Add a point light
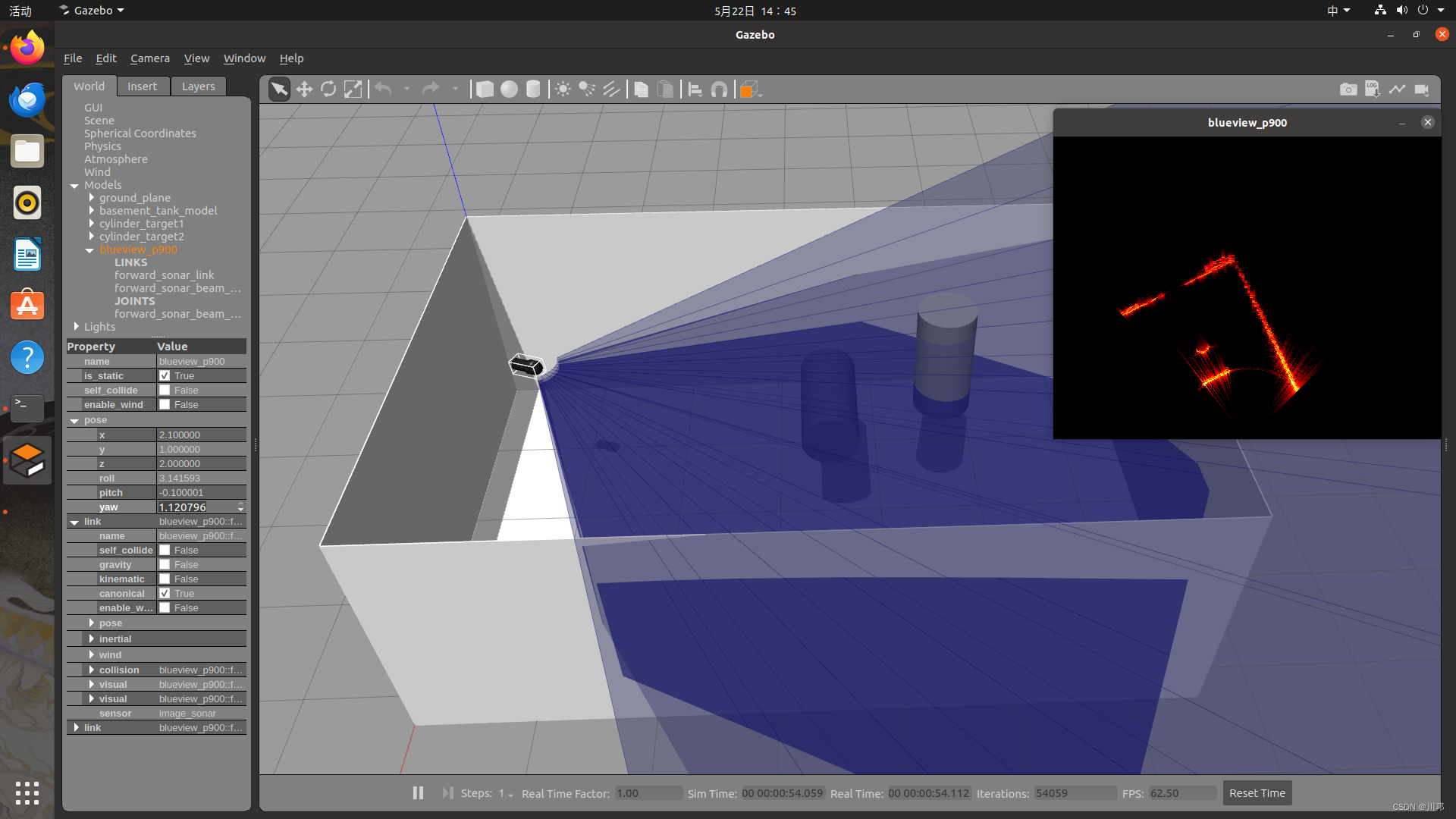Screen dimensions: 1456x819 point(563,89)
